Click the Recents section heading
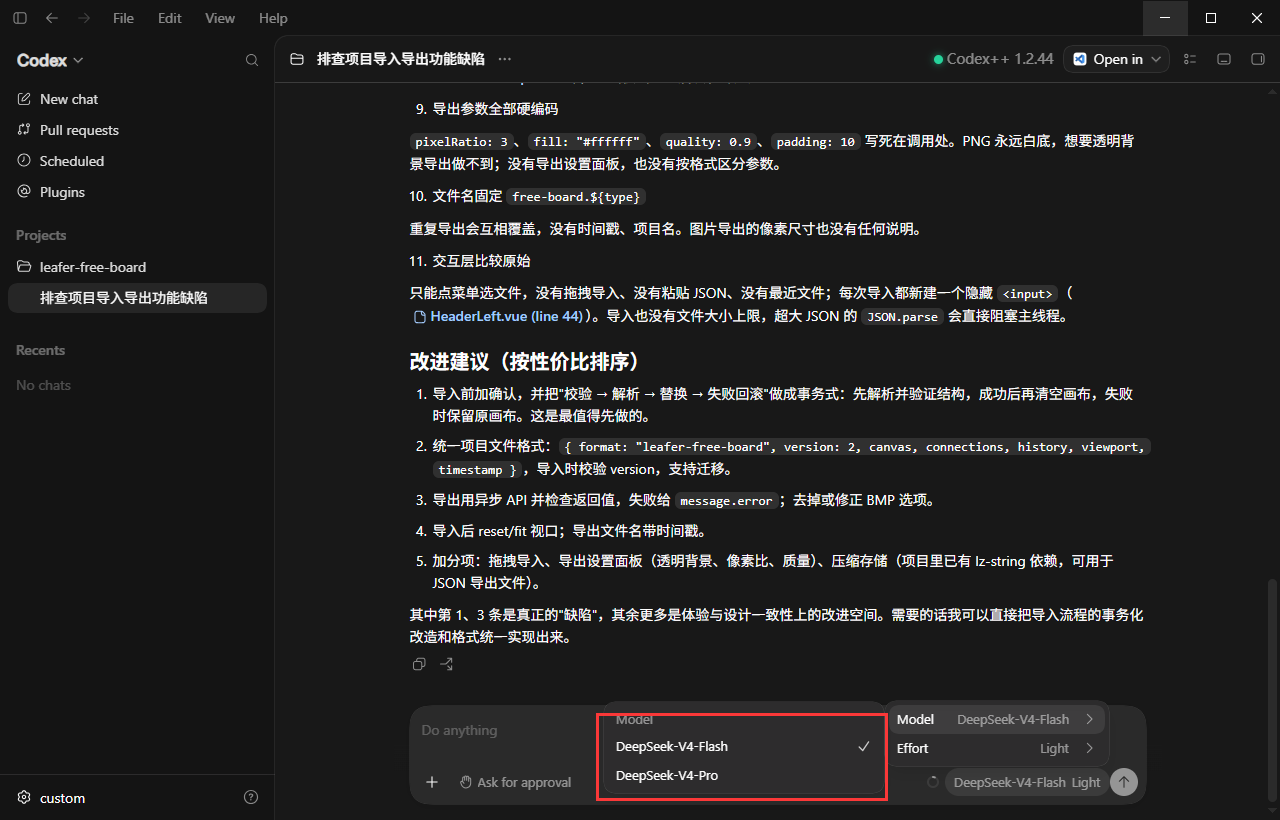The width and height of the screenshot is (1280, 820). click(40, 350)
